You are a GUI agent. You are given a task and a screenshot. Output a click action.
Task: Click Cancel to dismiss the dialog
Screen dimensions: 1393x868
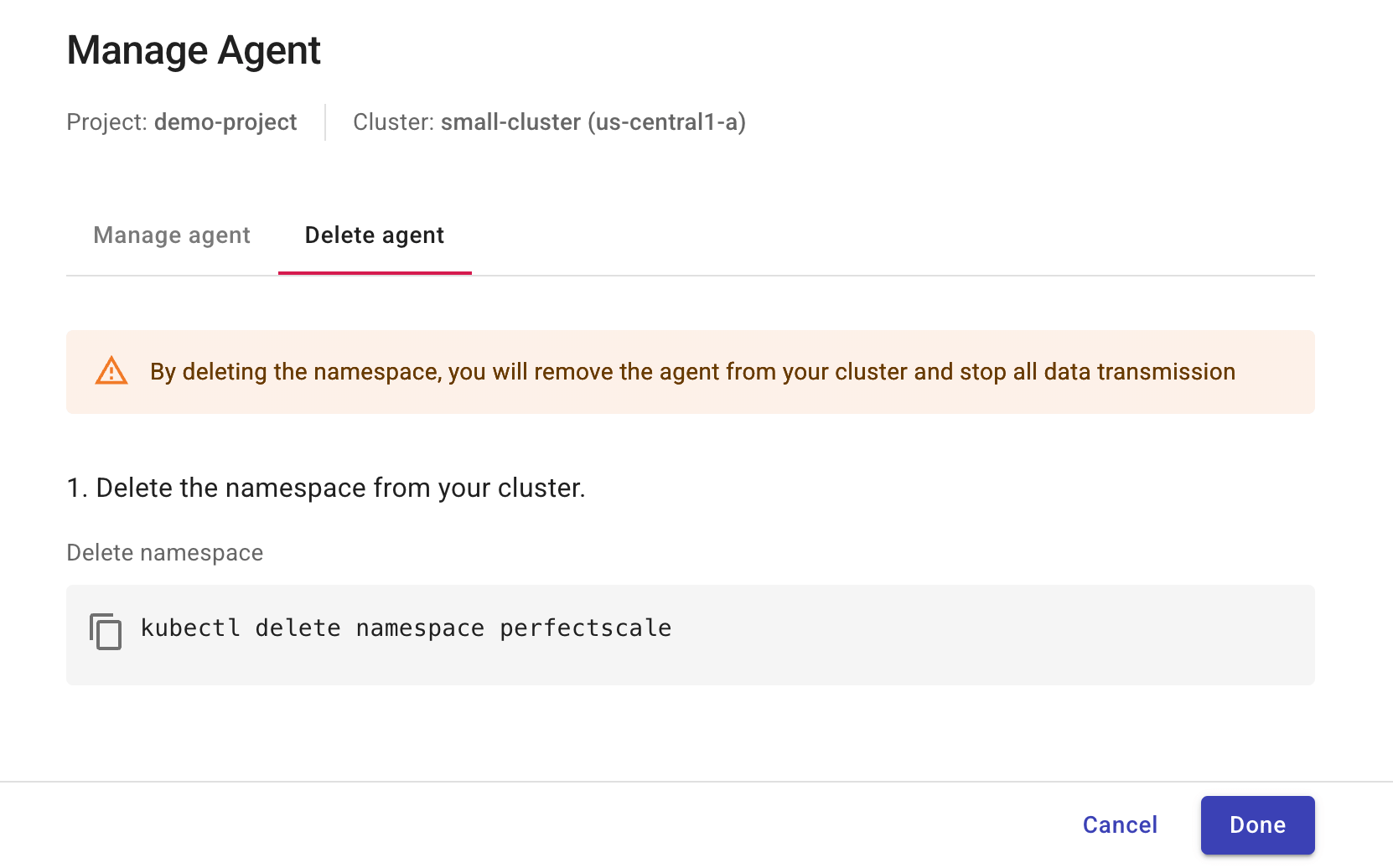[1120, 824]
